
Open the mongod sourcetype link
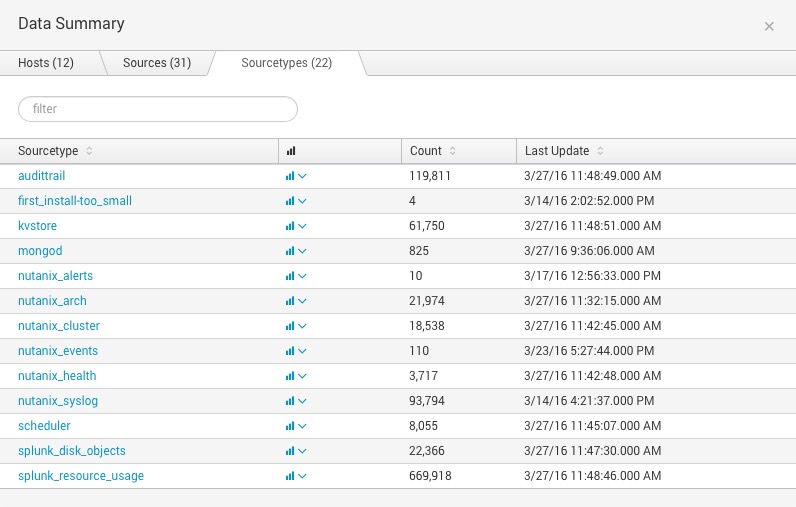[x=40, y=251]
